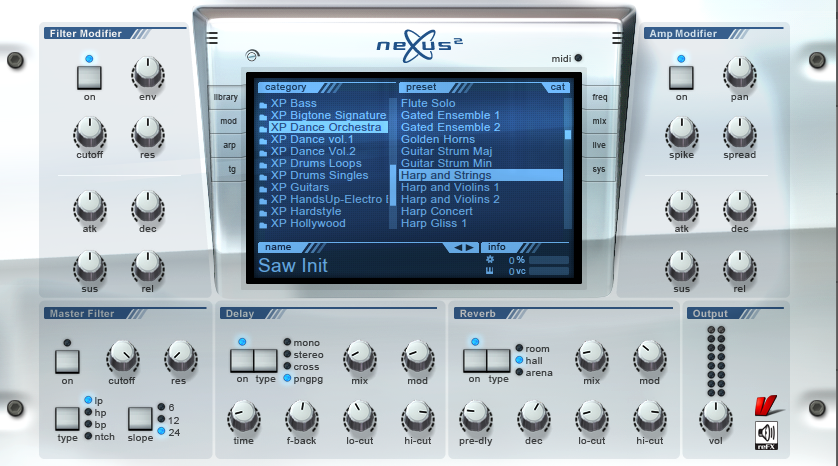Click the Delay type button
Viewport: 838px width, 466px height.
266,361
